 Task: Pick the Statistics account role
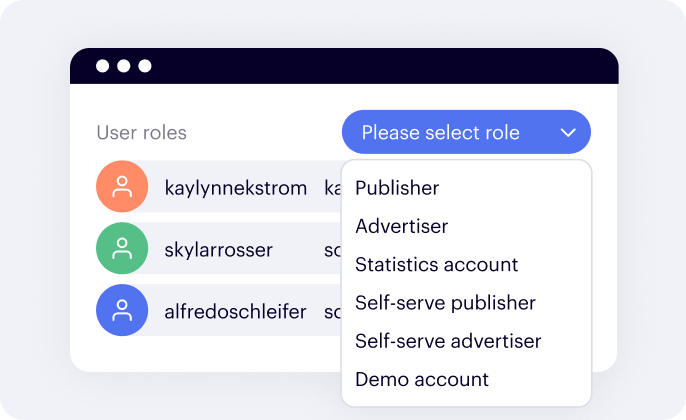tap(437, 265)
